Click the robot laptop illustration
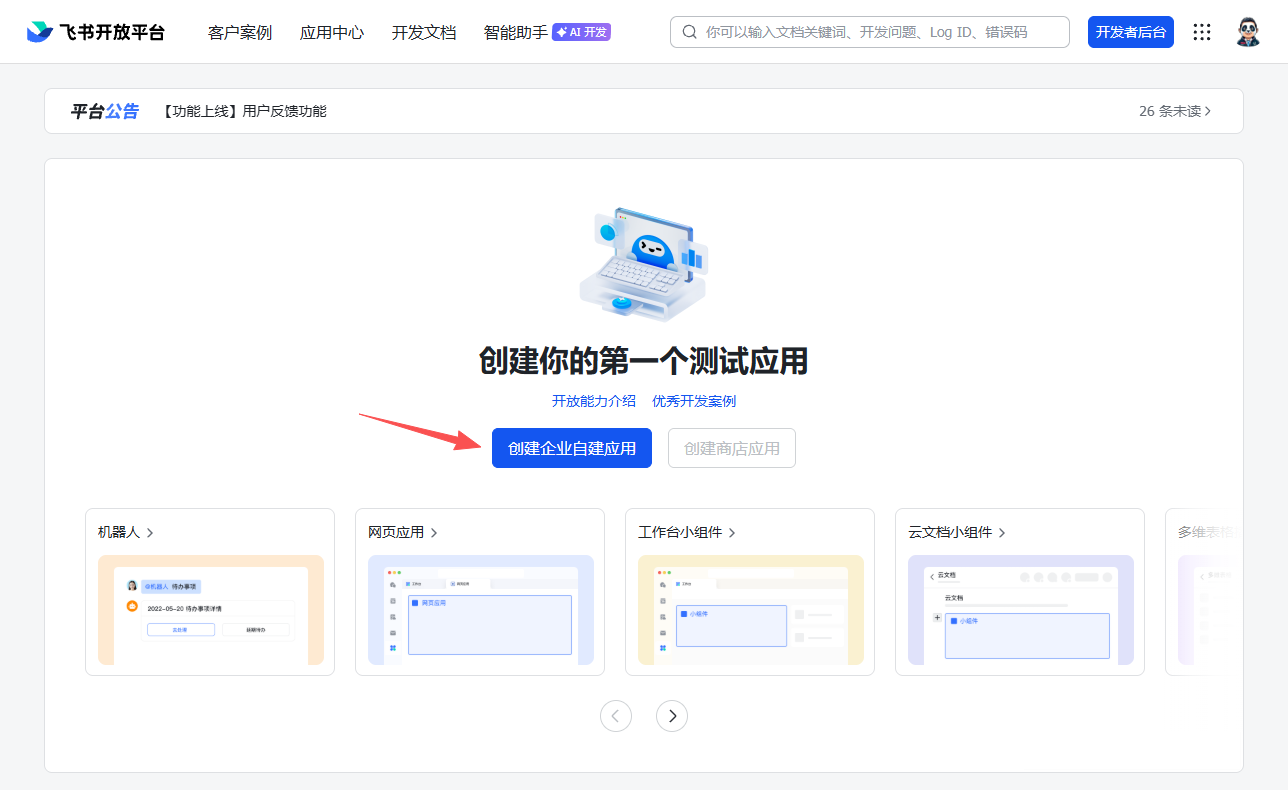 point(644,265)
